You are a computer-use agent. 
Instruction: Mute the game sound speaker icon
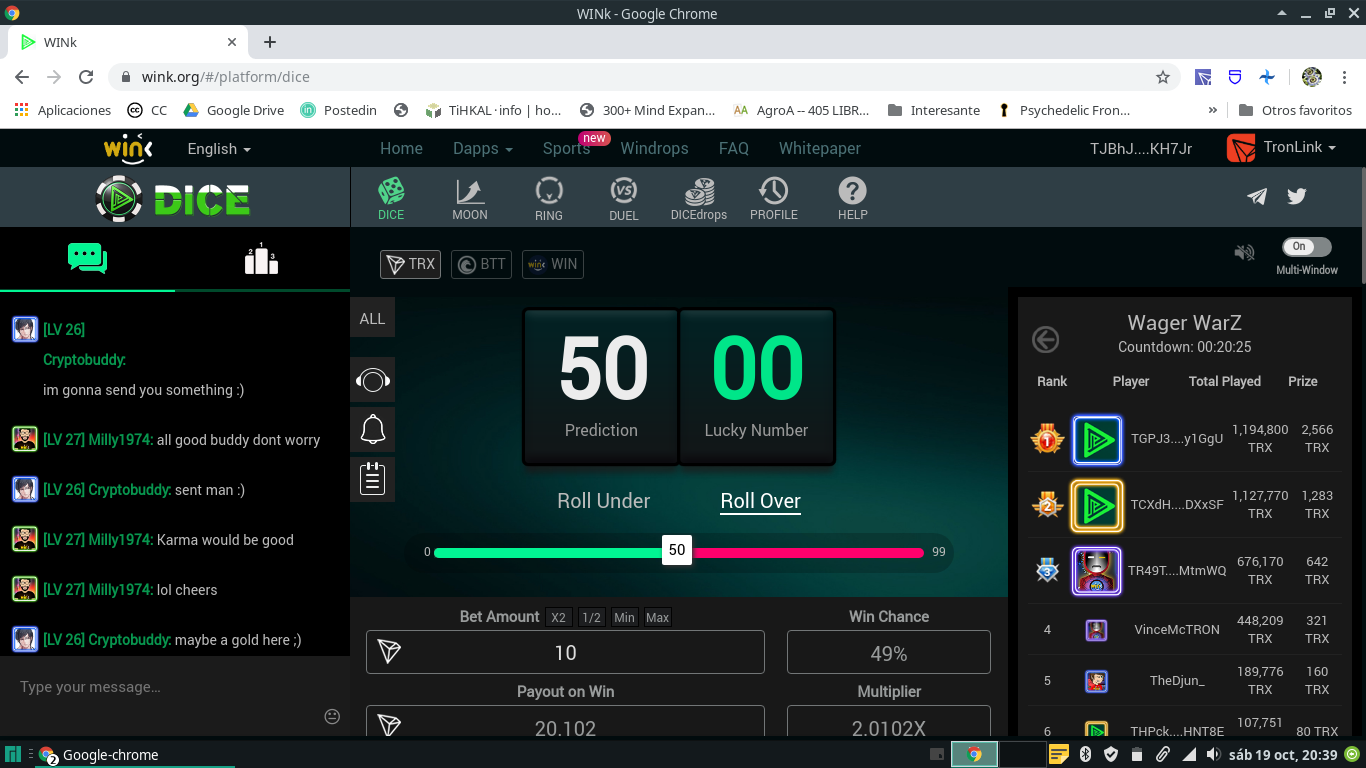(x=1244, y=253)
